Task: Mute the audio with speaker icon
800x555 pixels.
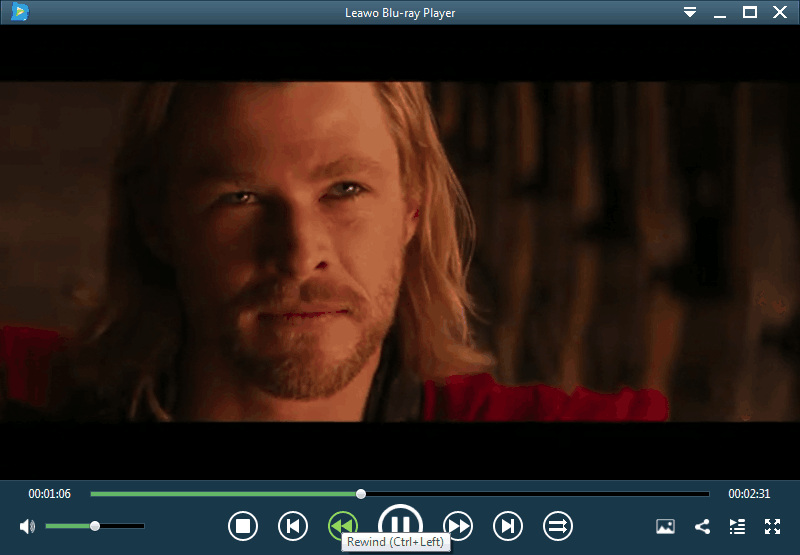Action: tap(27, 526)
